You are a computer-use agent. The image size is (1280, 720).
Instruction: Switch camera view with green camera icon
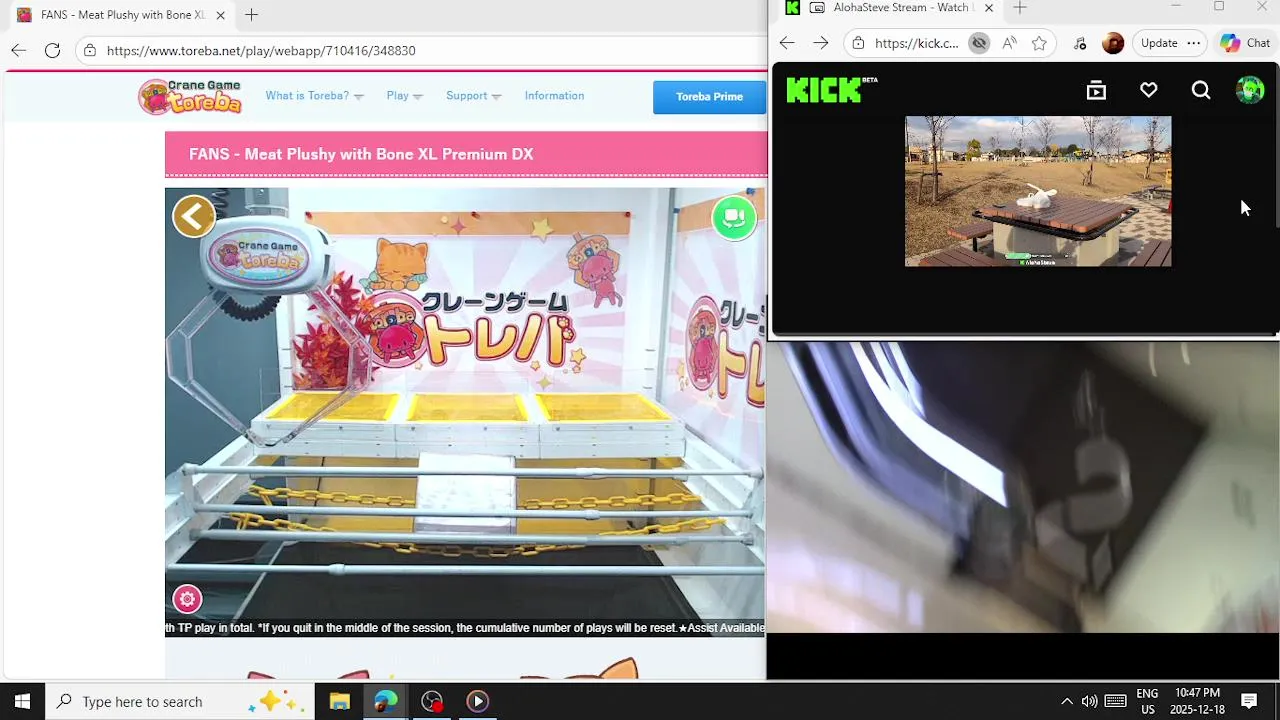(734, 218)
